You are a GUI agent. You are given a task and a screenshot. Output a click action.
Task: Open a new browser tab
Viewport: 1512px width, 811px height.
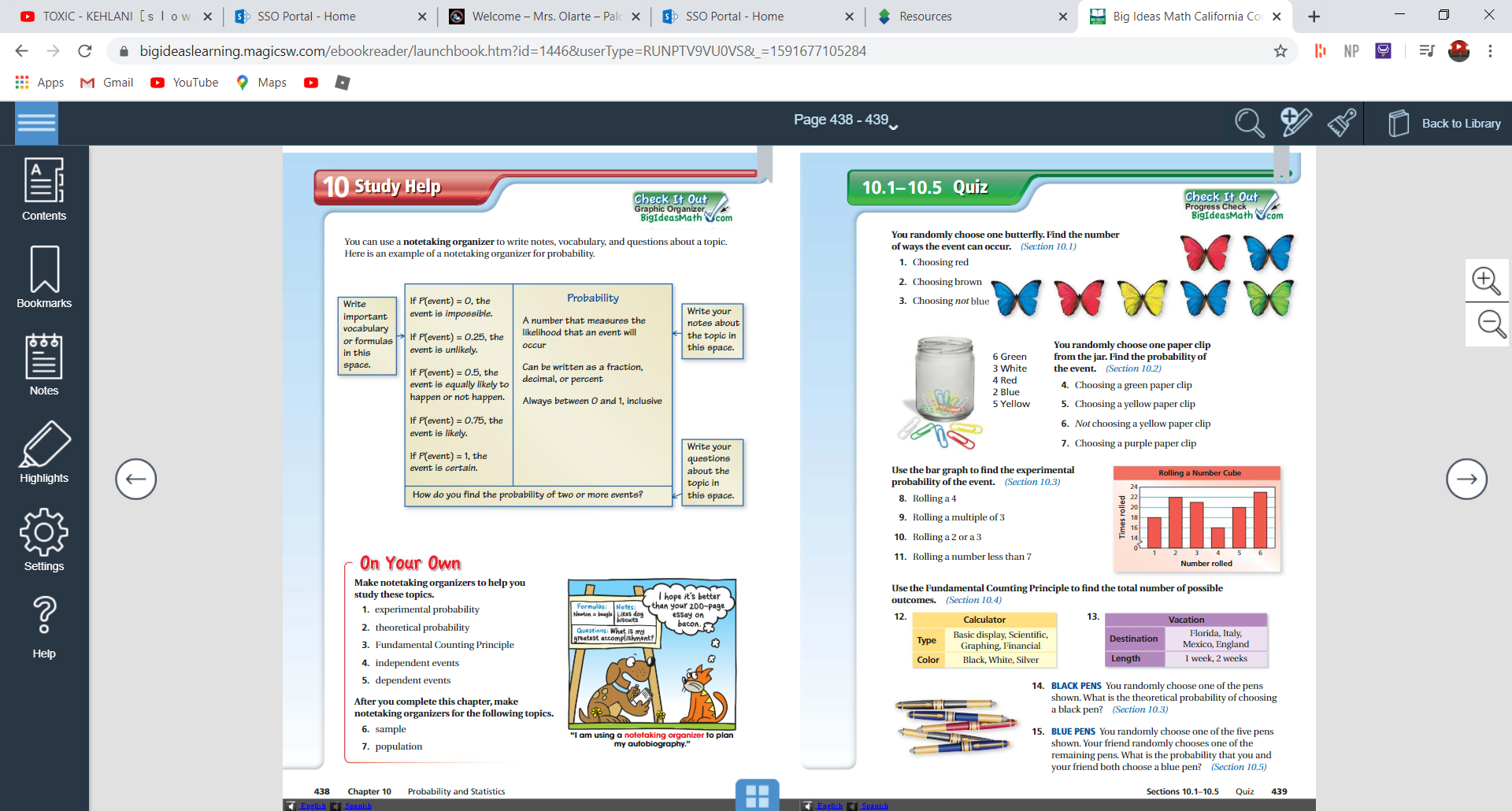(1314, 17)
